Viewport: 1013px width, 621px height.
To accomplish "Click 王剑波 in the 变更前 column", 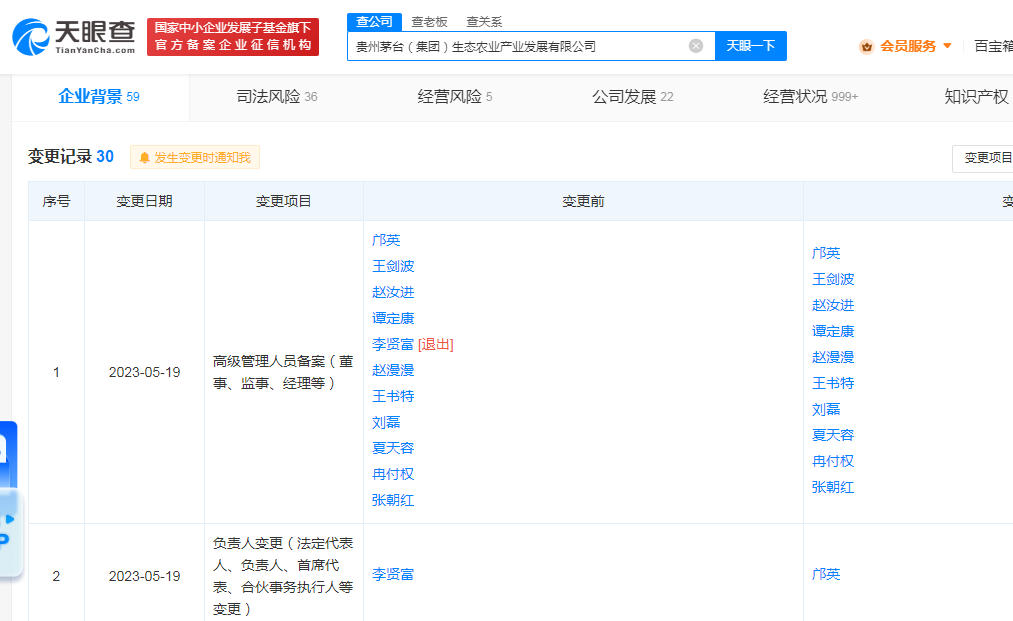I will 393,266.
